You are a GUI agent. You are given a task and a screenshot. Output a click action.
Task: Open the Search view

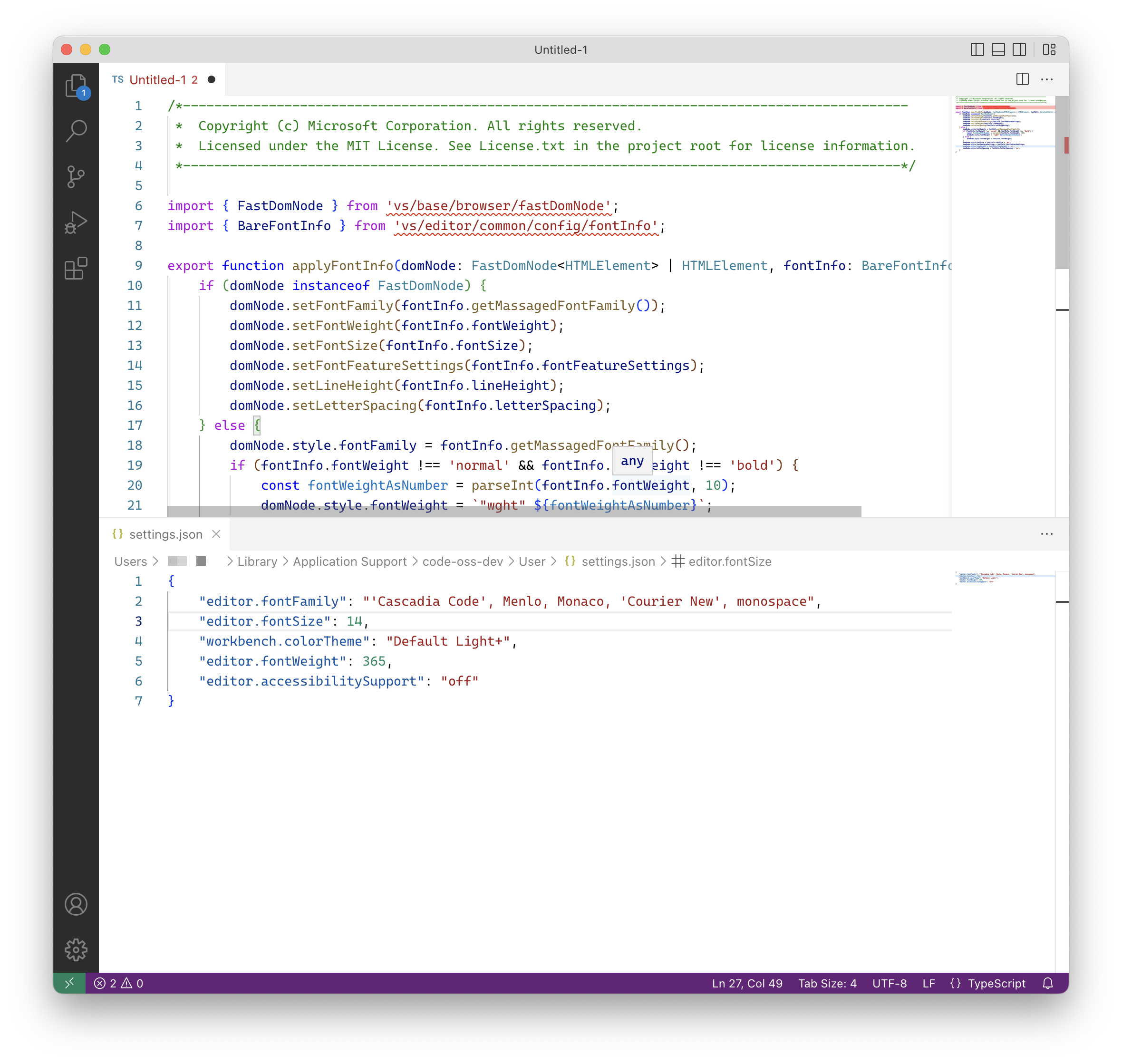(x=76, y=130)
